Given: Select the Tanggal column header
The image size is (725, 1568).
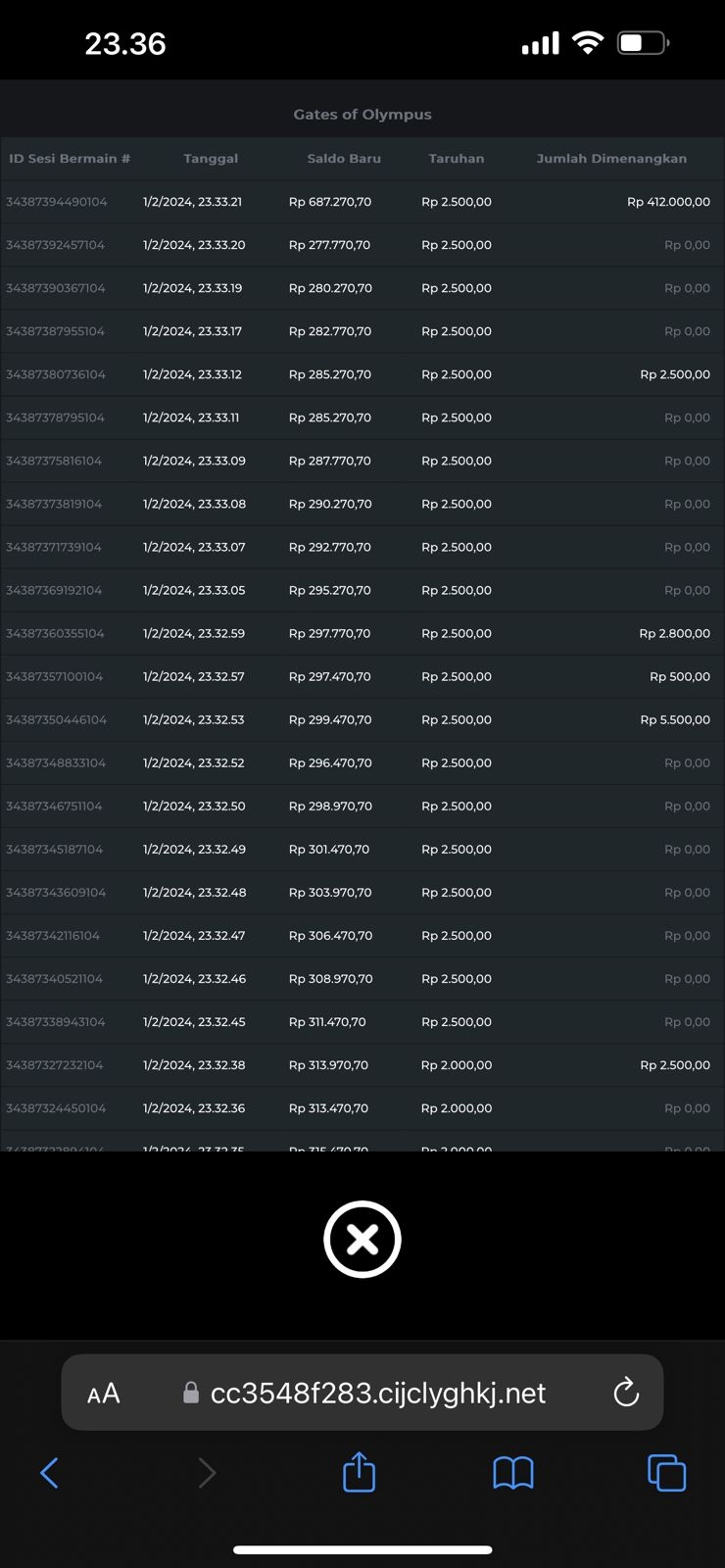Looking at the screenshot, I should [x=211, y=158].
